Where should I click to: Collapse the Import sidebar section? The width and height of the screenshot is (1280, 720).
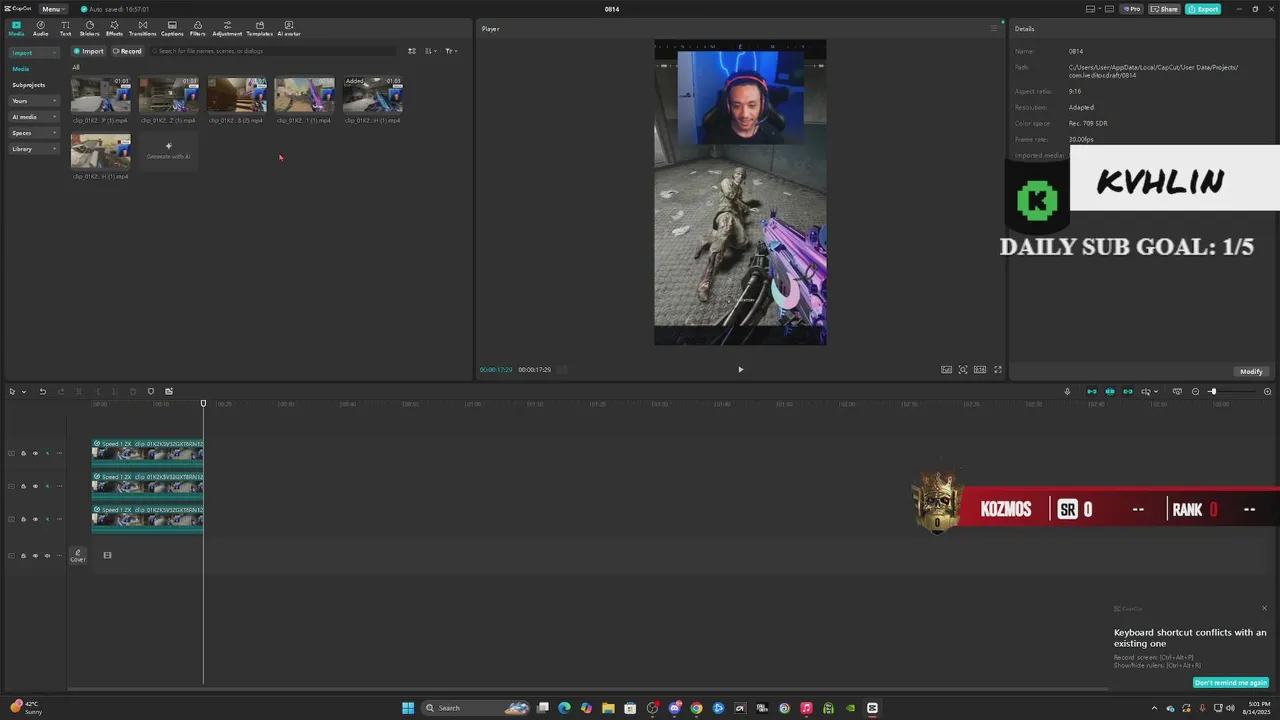coord(34,52)
